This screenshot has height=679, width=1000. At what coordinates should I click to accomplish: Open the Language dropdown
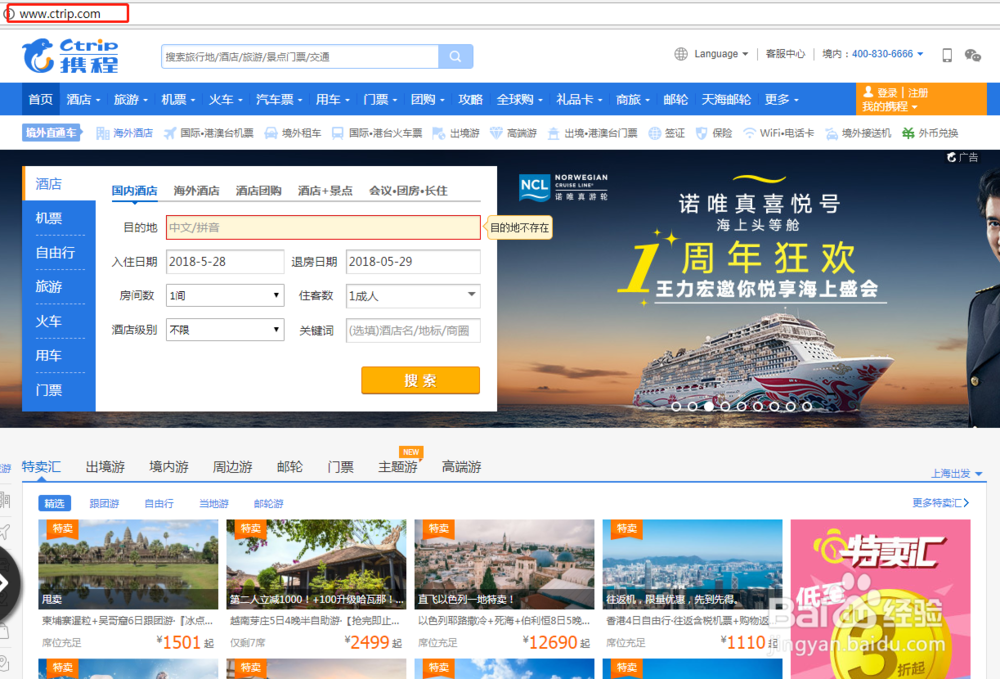click(x=721, y=54)
